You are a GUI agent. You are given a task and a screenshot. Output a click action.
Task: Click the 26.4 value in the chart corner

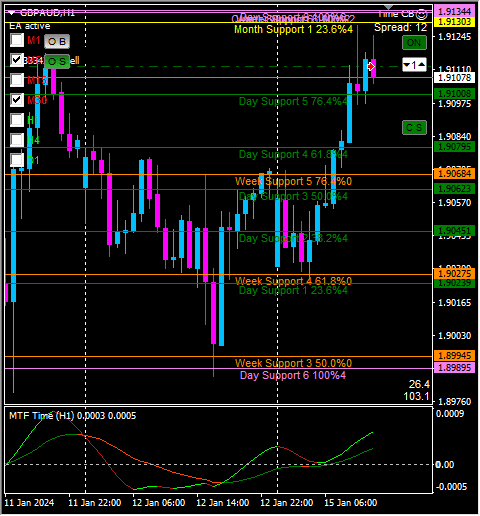(419, 385)
